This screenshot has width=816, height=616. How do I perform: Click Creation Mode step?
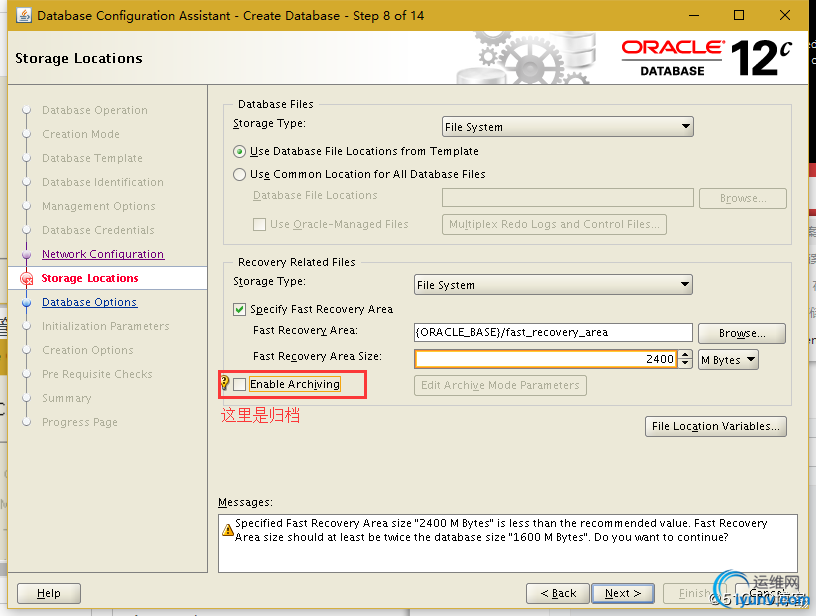(81, 134)
